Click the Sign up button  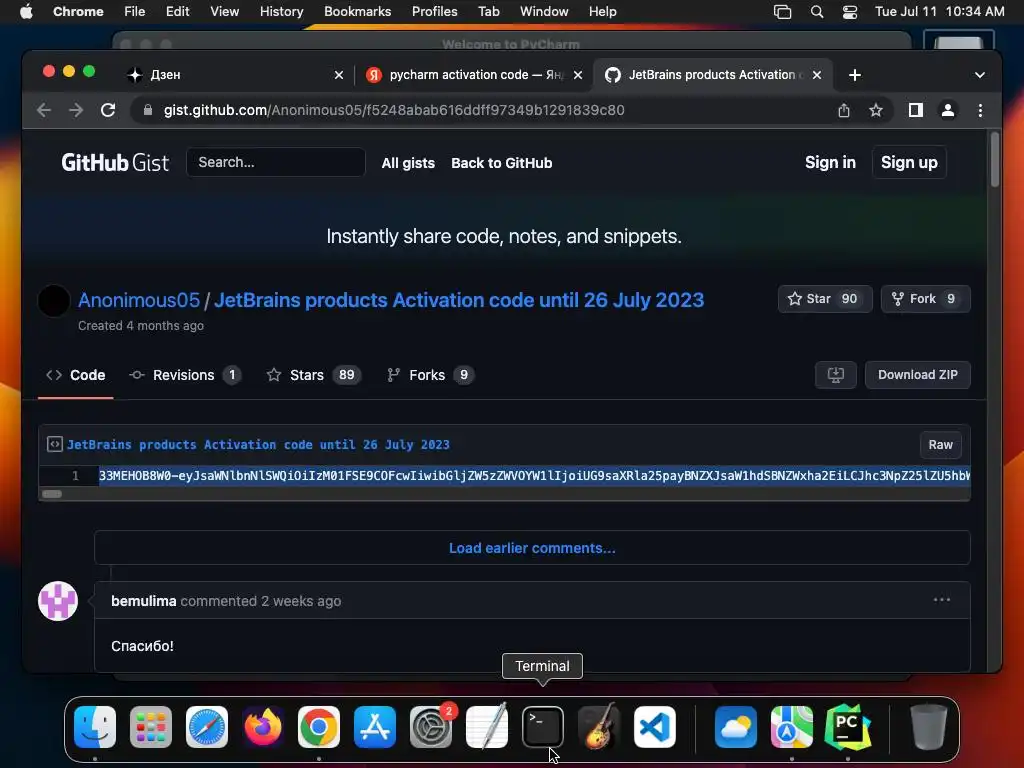909,163
